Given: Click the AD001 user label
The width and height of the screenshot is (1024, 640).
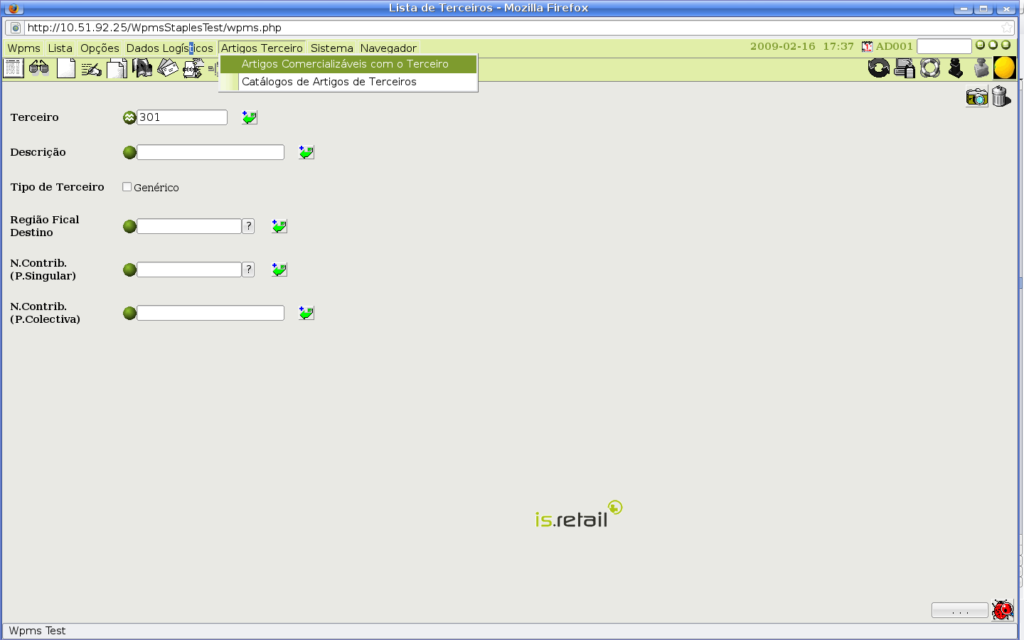Looking at the screenshot, I should click(894, 46).
